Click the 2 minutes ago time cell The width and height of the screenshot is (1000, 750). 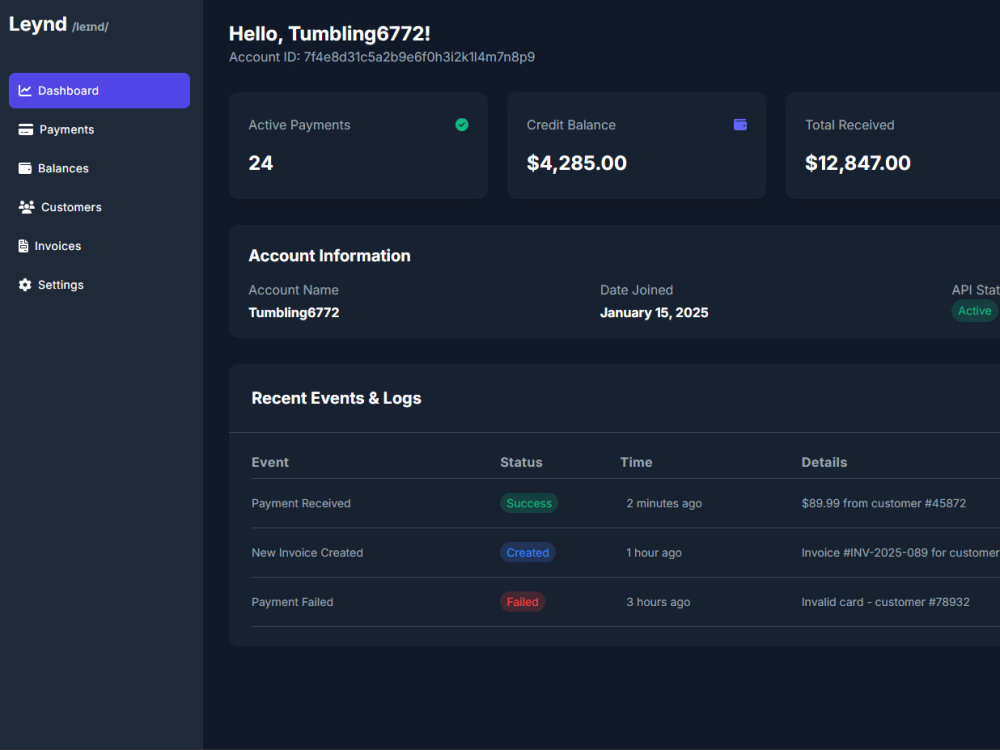point(664,504)
